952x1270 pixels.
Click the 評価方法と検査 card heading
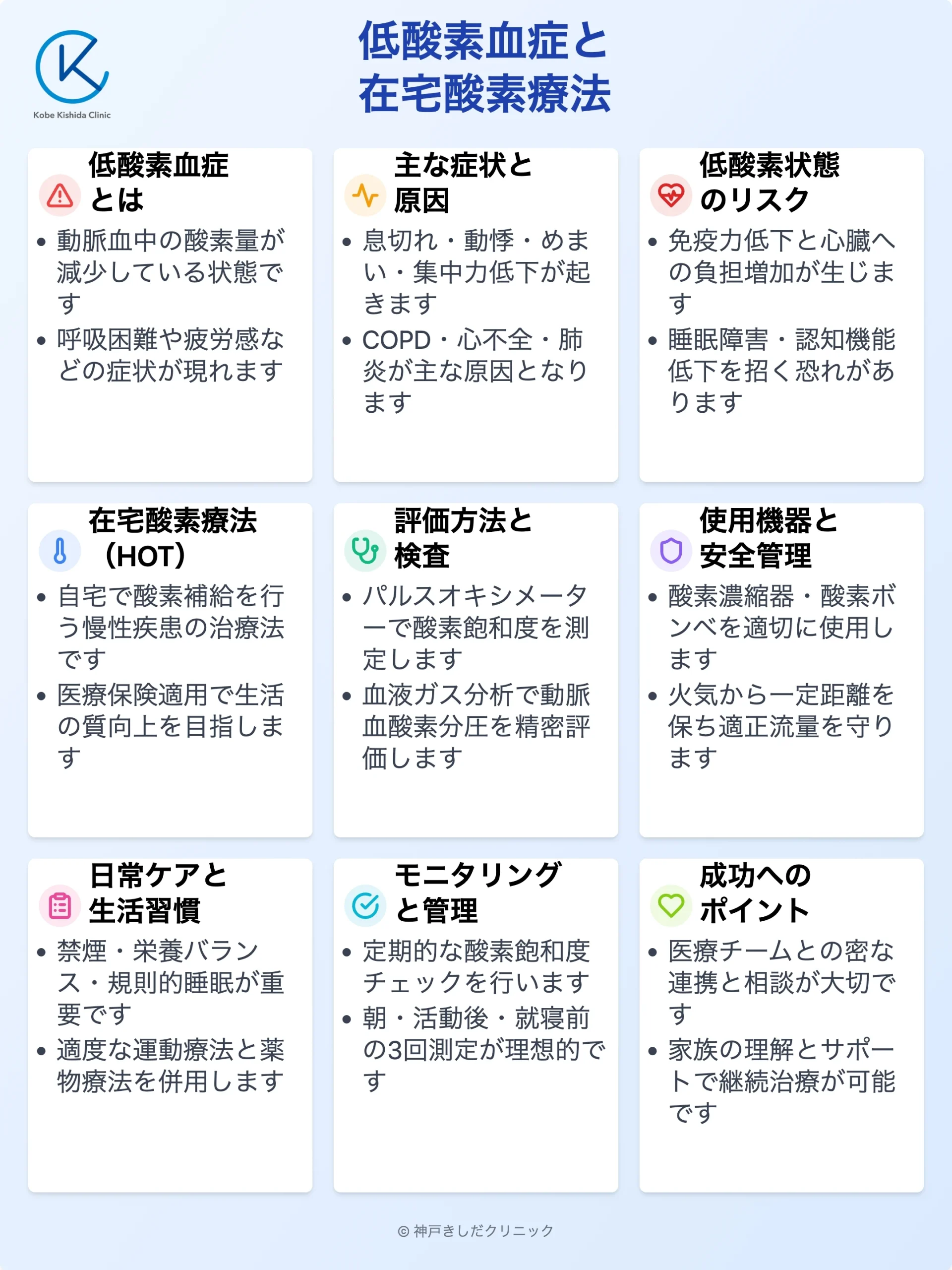(x=463, y=538)
